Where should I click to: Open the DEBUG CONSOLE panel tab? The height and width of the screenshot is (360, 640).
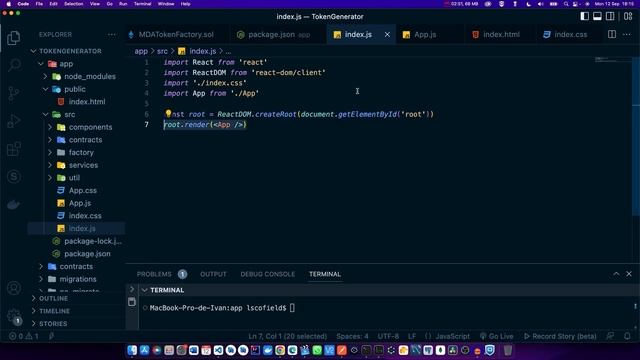coord(267,274)
